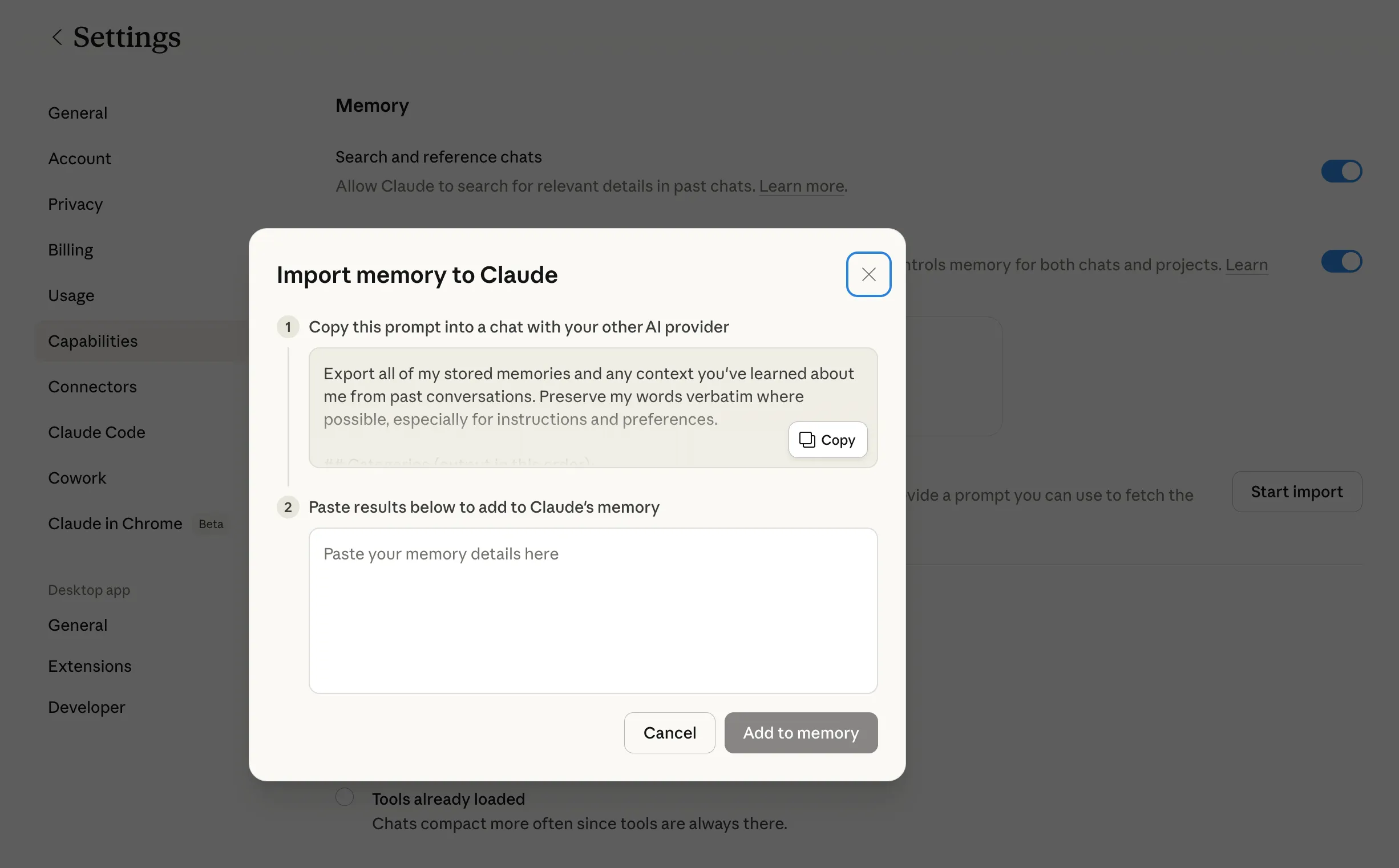This screenshot has height=868, width=1399.
Task: Open the Claude Code settings section
Action: [x=96, y=432]
